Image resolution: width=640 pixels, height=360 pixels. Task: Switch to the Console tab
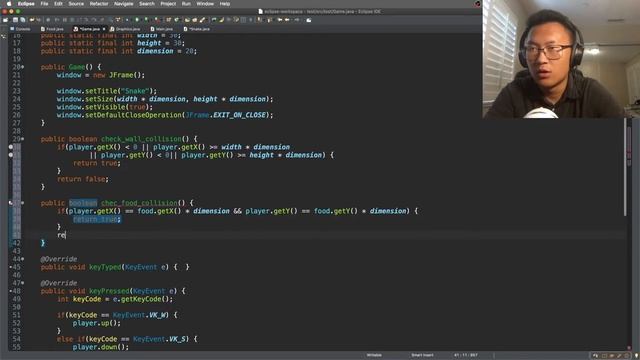coord(20,29)
